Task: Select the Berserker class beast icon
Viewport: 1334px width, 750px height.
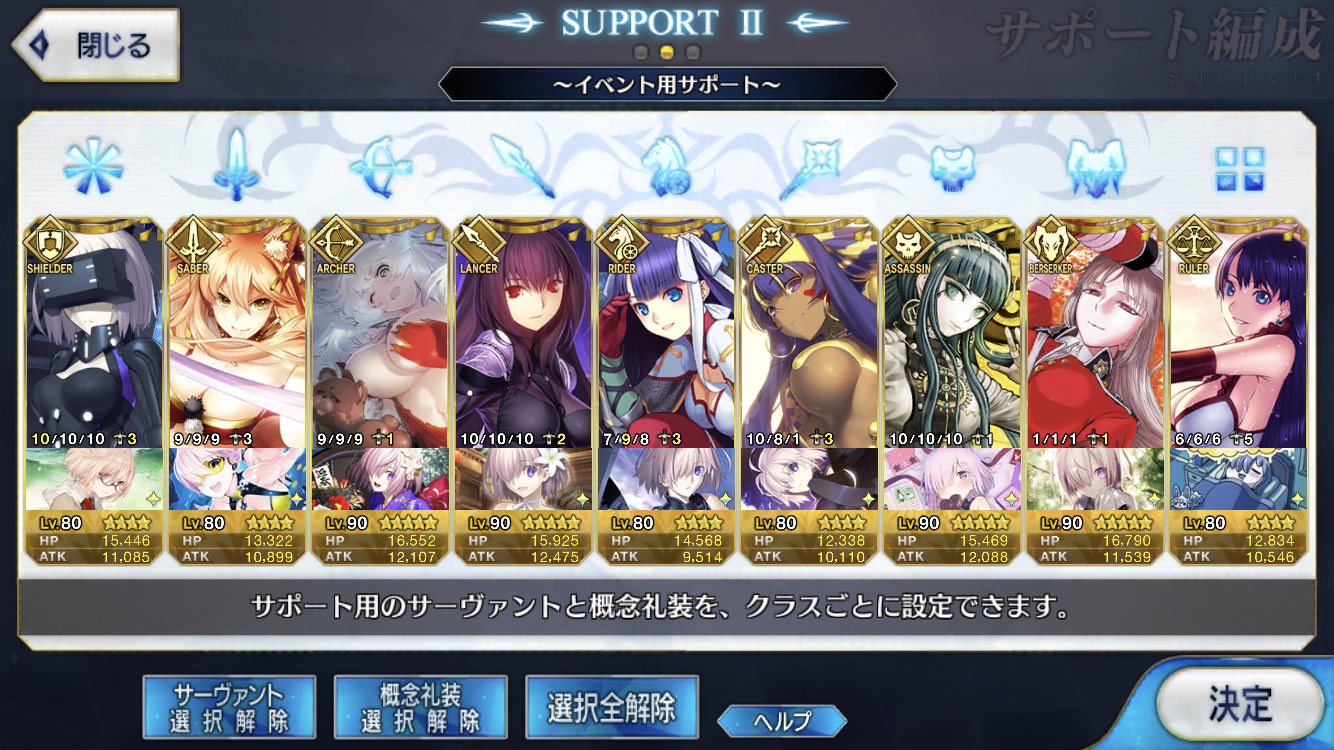Action: pos(1097,166)
